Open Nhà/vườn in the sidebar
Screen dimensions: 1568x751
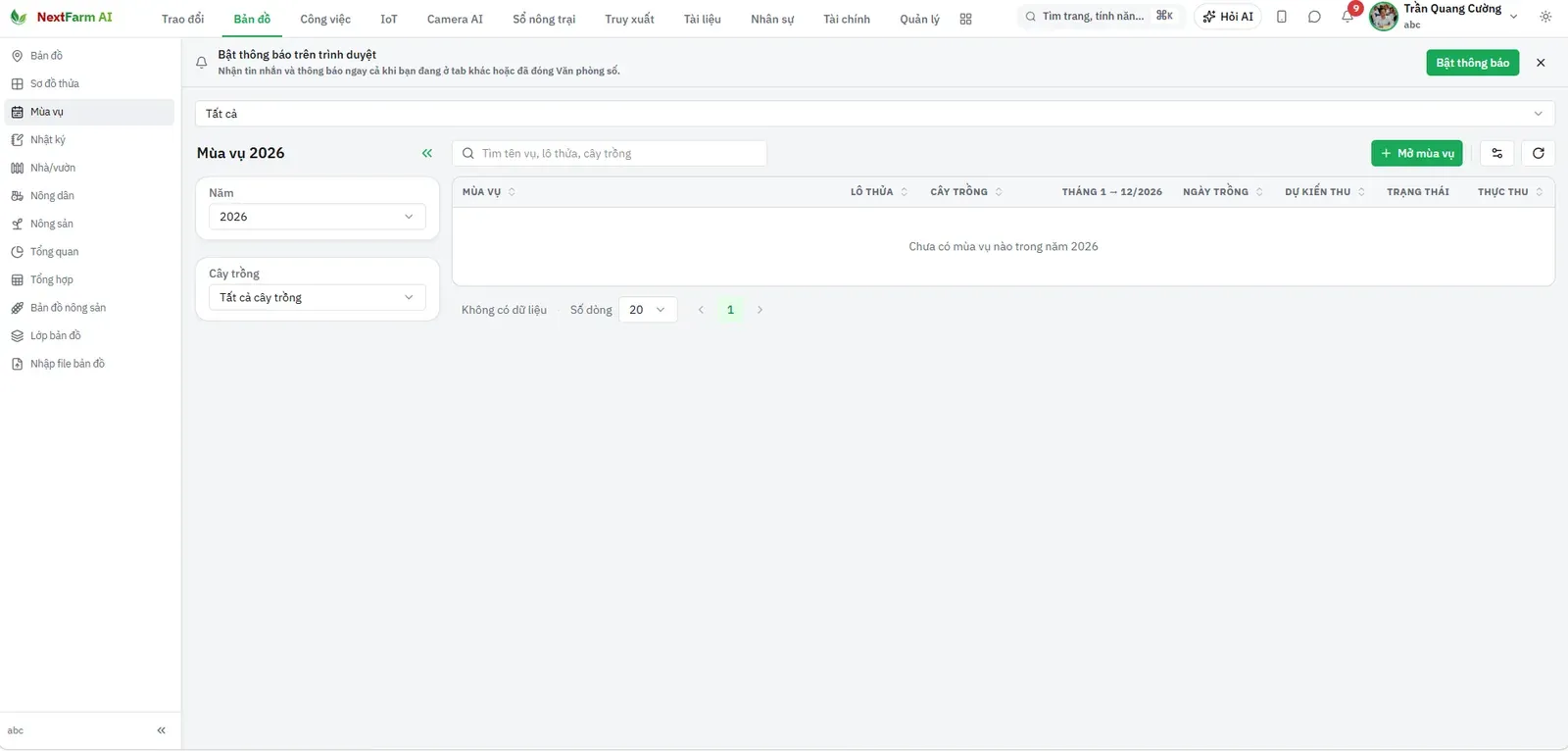[89, 168]
